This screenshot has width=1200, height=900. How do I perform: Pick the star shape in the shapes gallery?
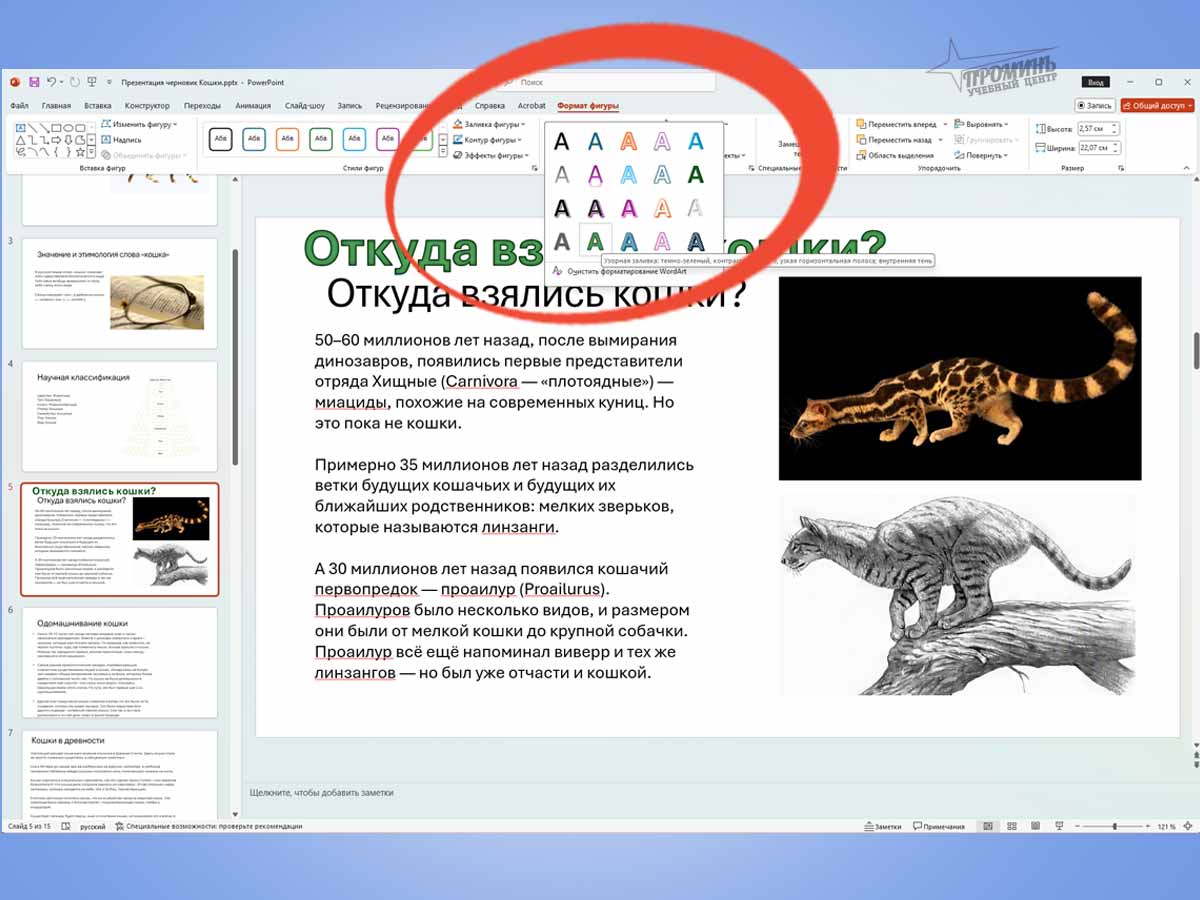[80, 152]
